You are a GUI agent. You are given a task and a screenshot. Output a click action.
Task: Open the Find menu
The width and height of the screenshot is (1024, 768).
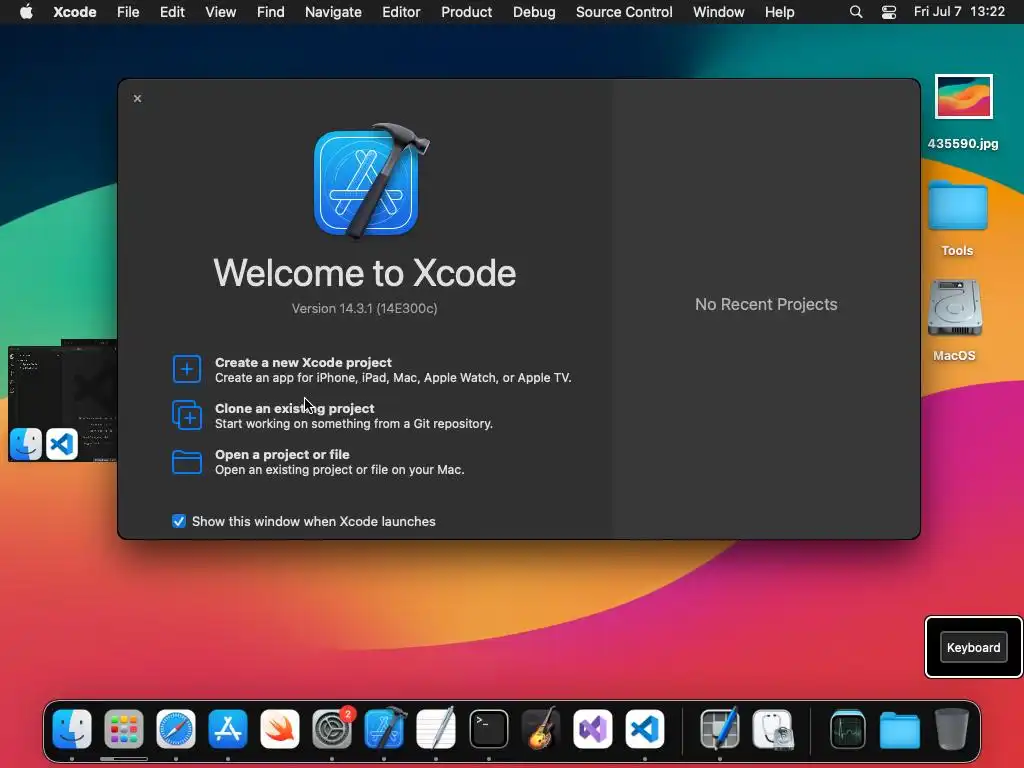click(270, 12)
